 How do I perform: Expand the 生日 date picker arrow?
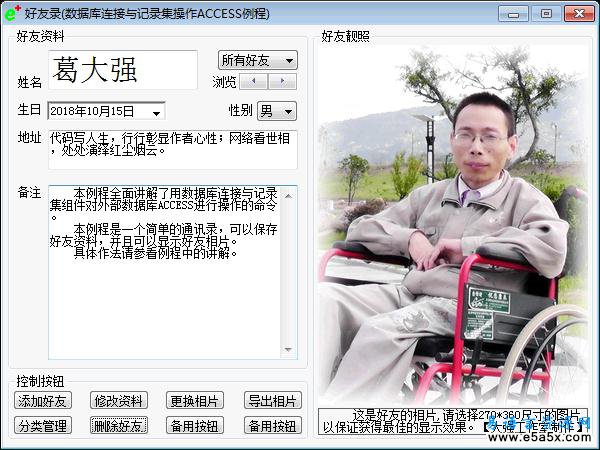pos(157,111)
